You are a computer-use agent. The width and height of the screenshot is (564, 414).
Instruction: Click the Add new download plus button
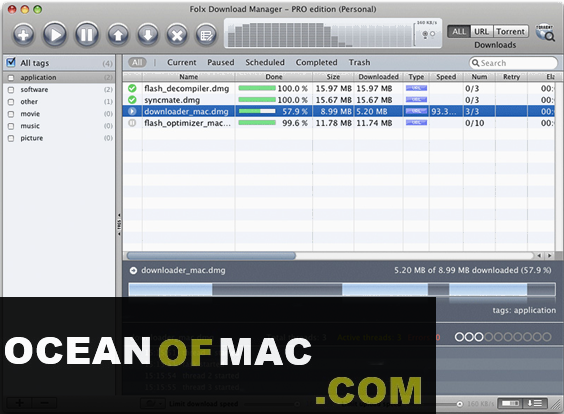23,35
